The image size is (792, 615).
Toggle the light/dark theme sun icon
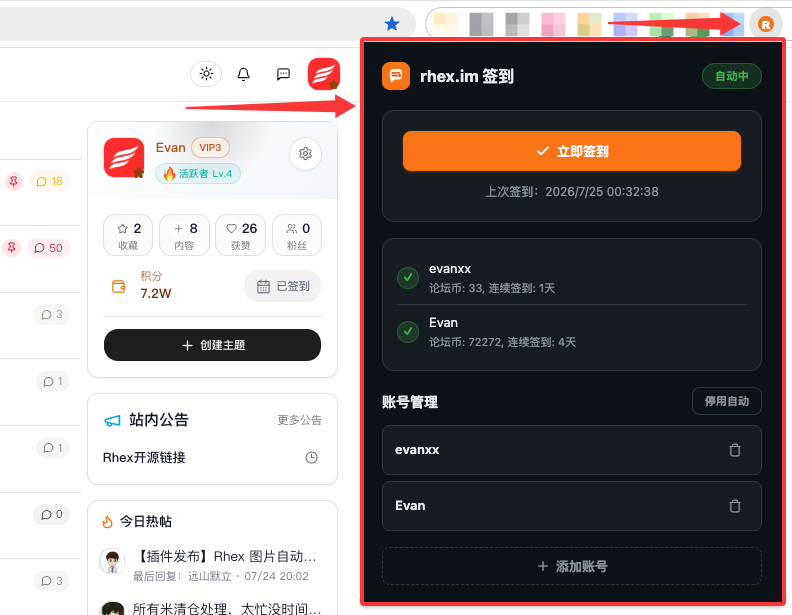[x=206, y=74]
